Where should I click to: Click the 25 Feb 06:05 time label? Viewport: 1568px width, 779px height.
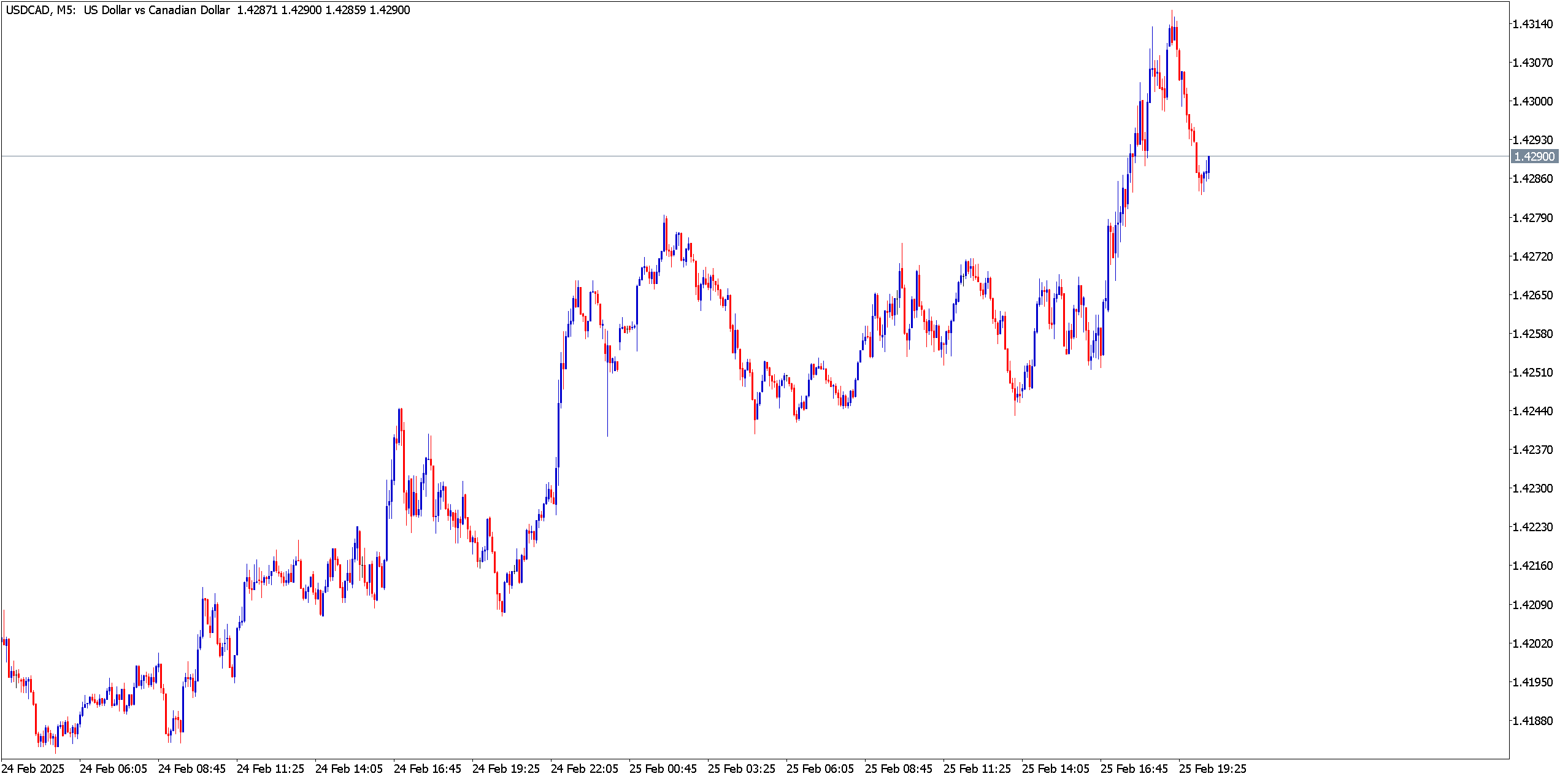(x=820, y=769)
